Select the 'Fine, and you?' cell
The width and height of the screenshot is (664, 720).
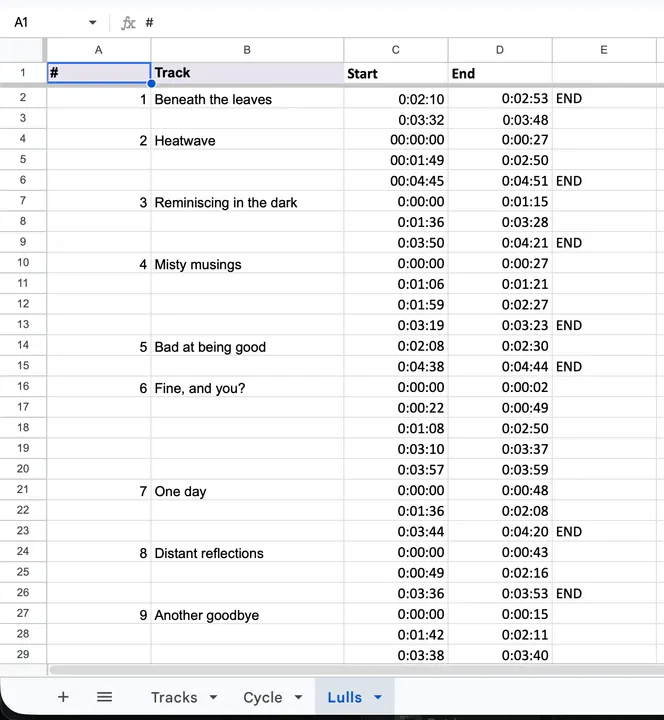pos(247,388)
